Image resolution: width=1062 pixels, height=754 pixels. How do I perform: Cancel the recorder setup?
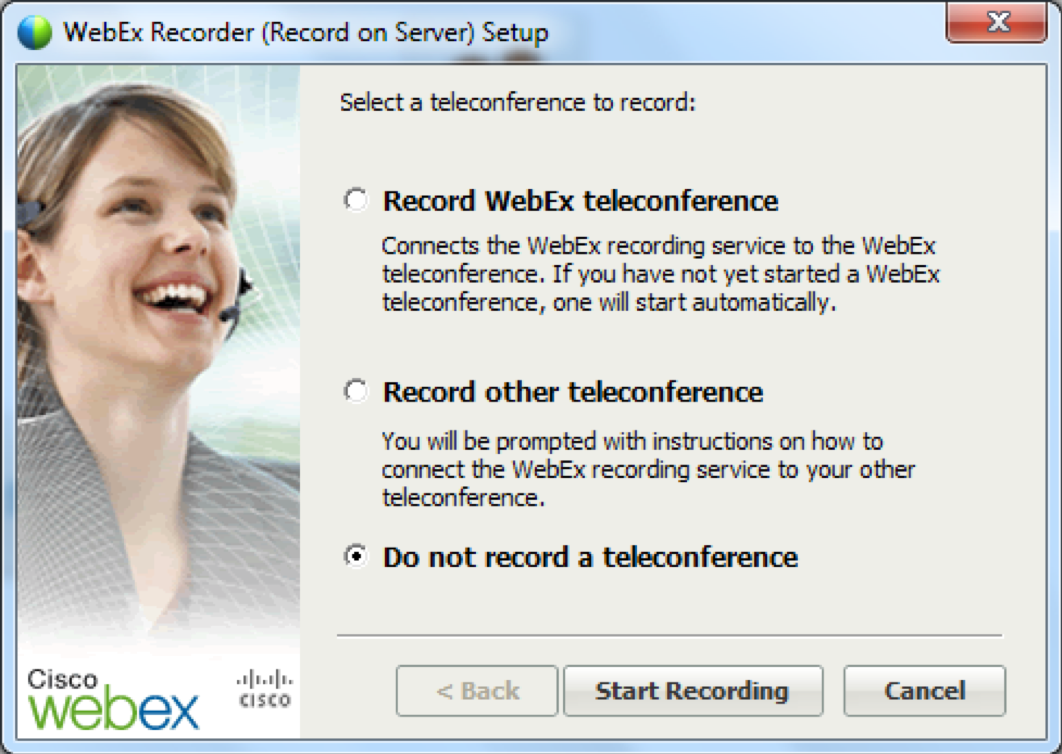tap(924, 691)
